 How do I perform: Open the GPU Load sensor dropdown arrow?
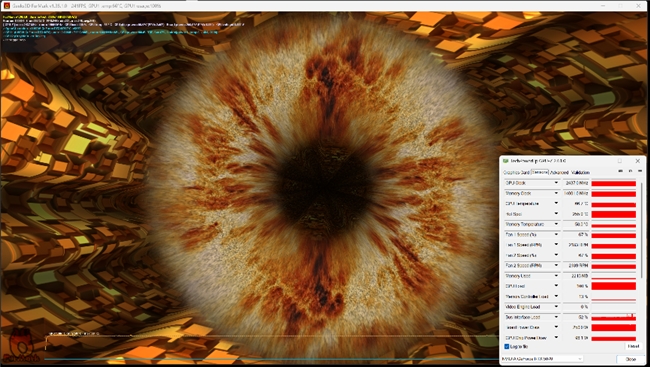click(556, 286)
